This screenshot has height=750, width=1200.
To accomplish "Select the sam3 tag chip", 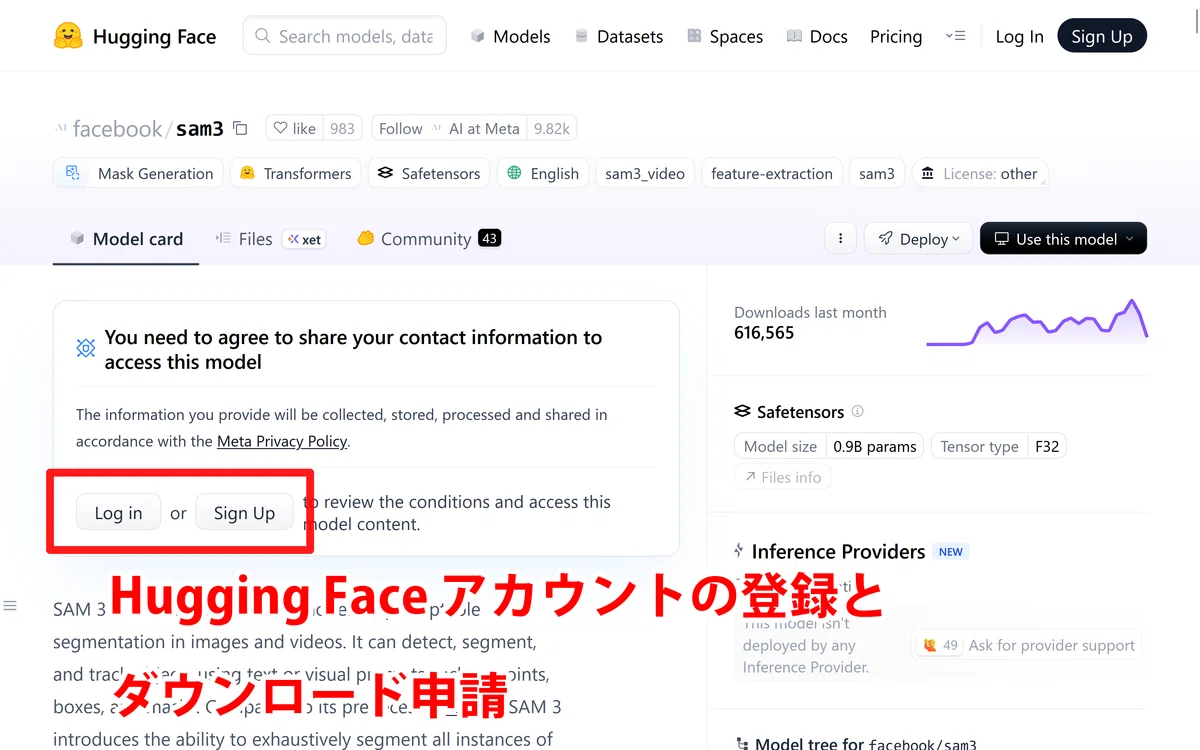I will point(877,173).
